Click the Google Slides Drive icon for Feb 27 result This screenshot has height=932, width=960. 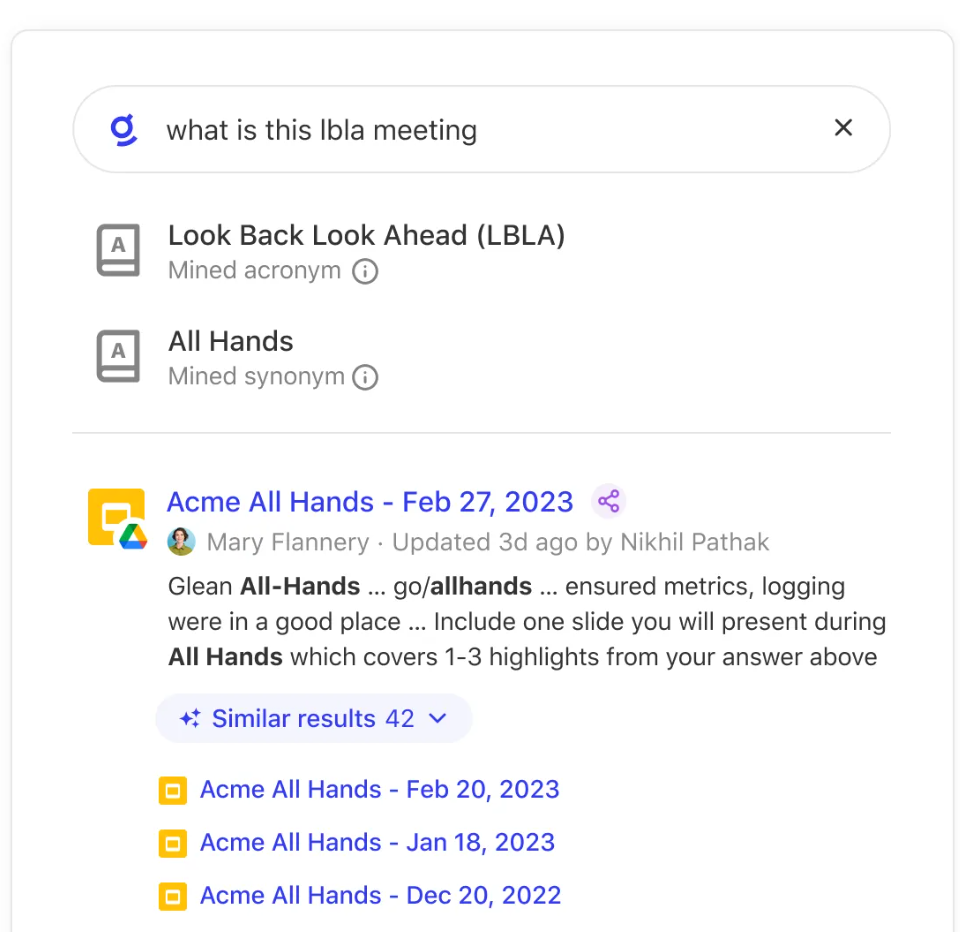pos(118,518)
